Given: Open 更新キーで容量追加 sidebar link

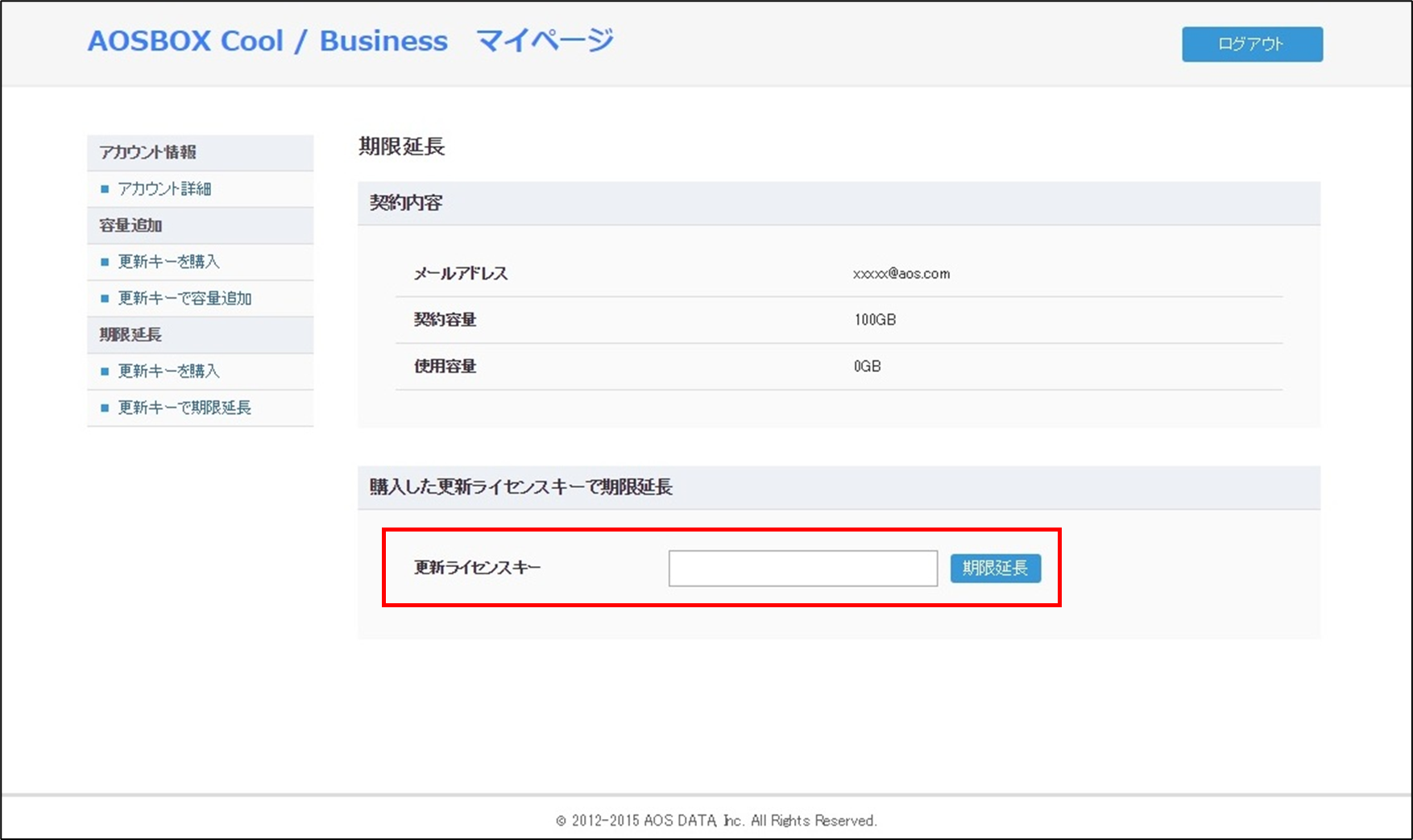Looking at the screenshot, I should coord(184,298).
